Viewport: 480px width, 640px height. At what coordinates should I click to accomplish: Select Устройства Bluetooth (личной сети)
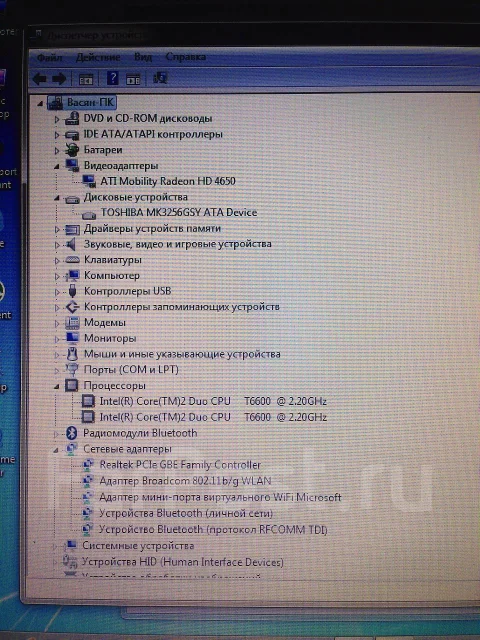point(186,513)
